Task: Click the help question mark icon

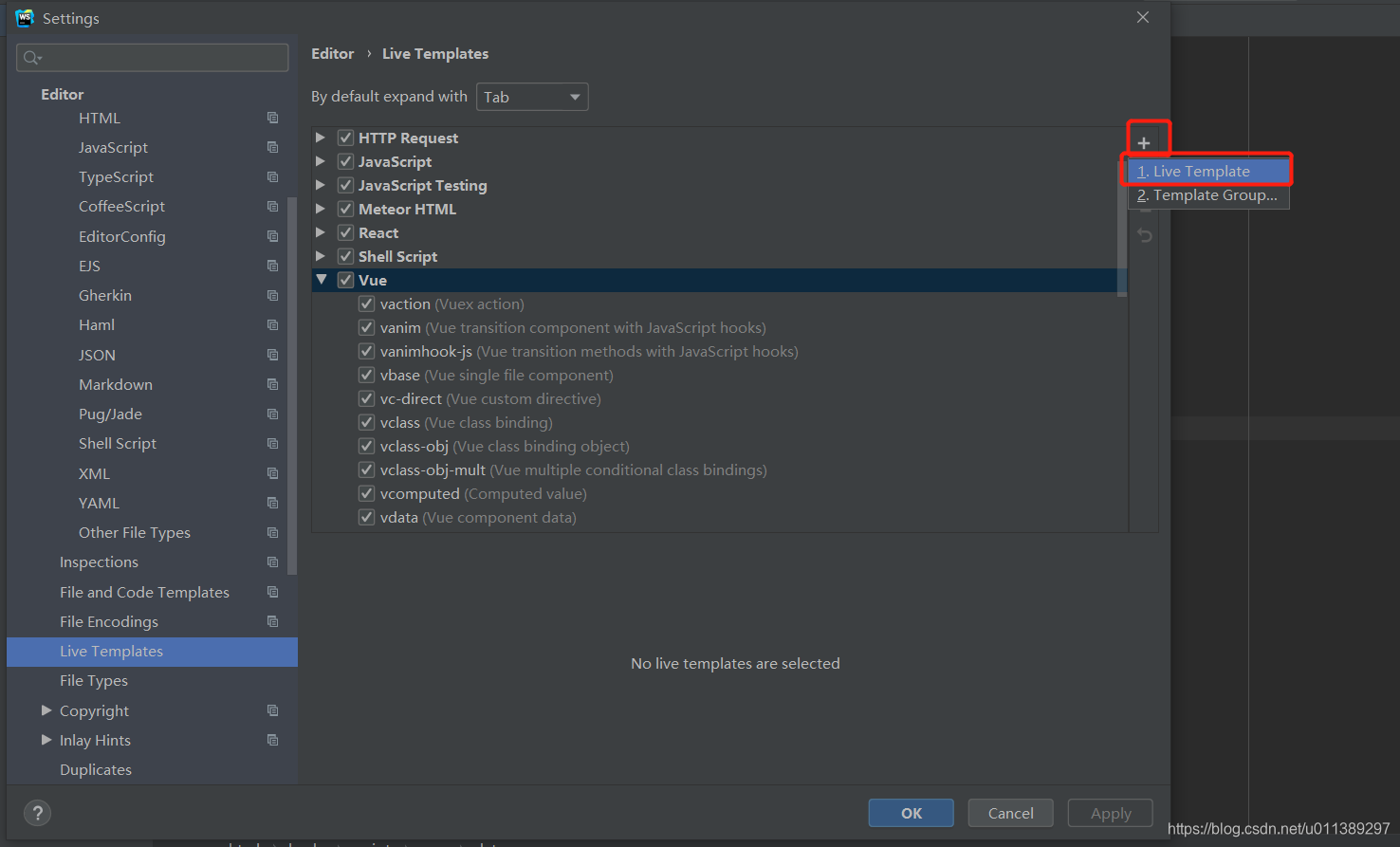Action: [x=37, y=813]
